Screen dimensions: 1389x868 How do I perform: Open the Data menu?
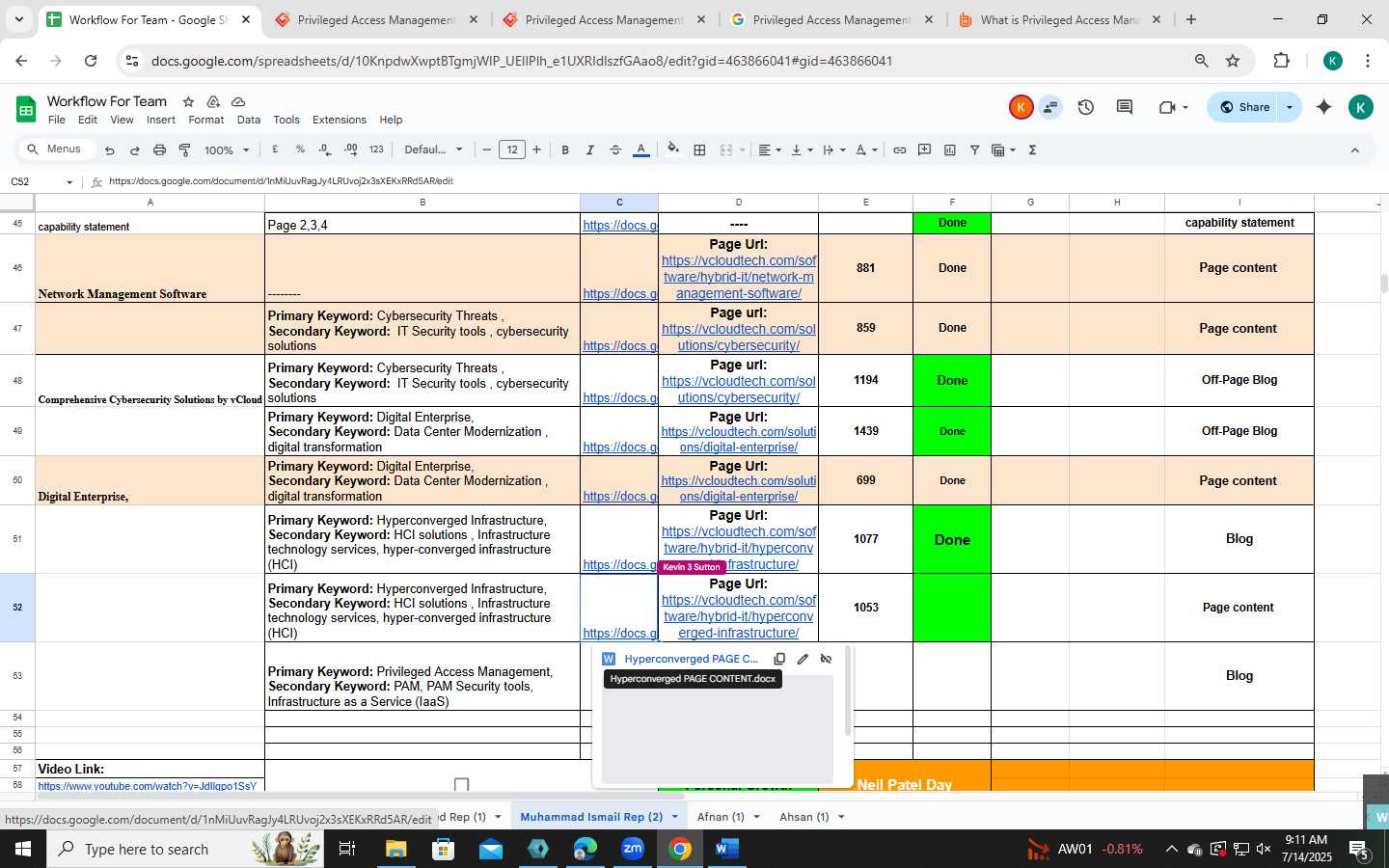pos(249,120)
